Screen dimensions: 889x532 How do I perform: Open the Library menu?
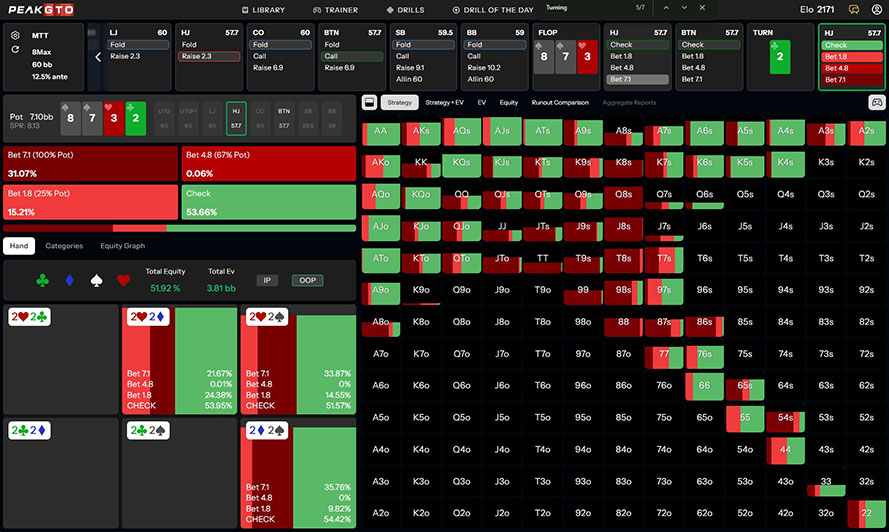263,10
